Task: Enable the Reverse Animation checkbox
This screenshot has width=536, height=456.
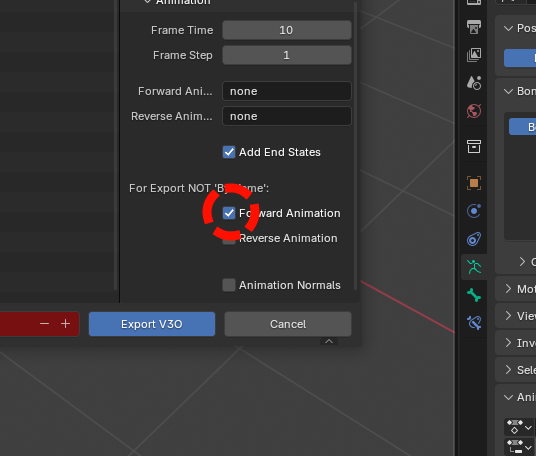Action: click(x=229, y=239)
